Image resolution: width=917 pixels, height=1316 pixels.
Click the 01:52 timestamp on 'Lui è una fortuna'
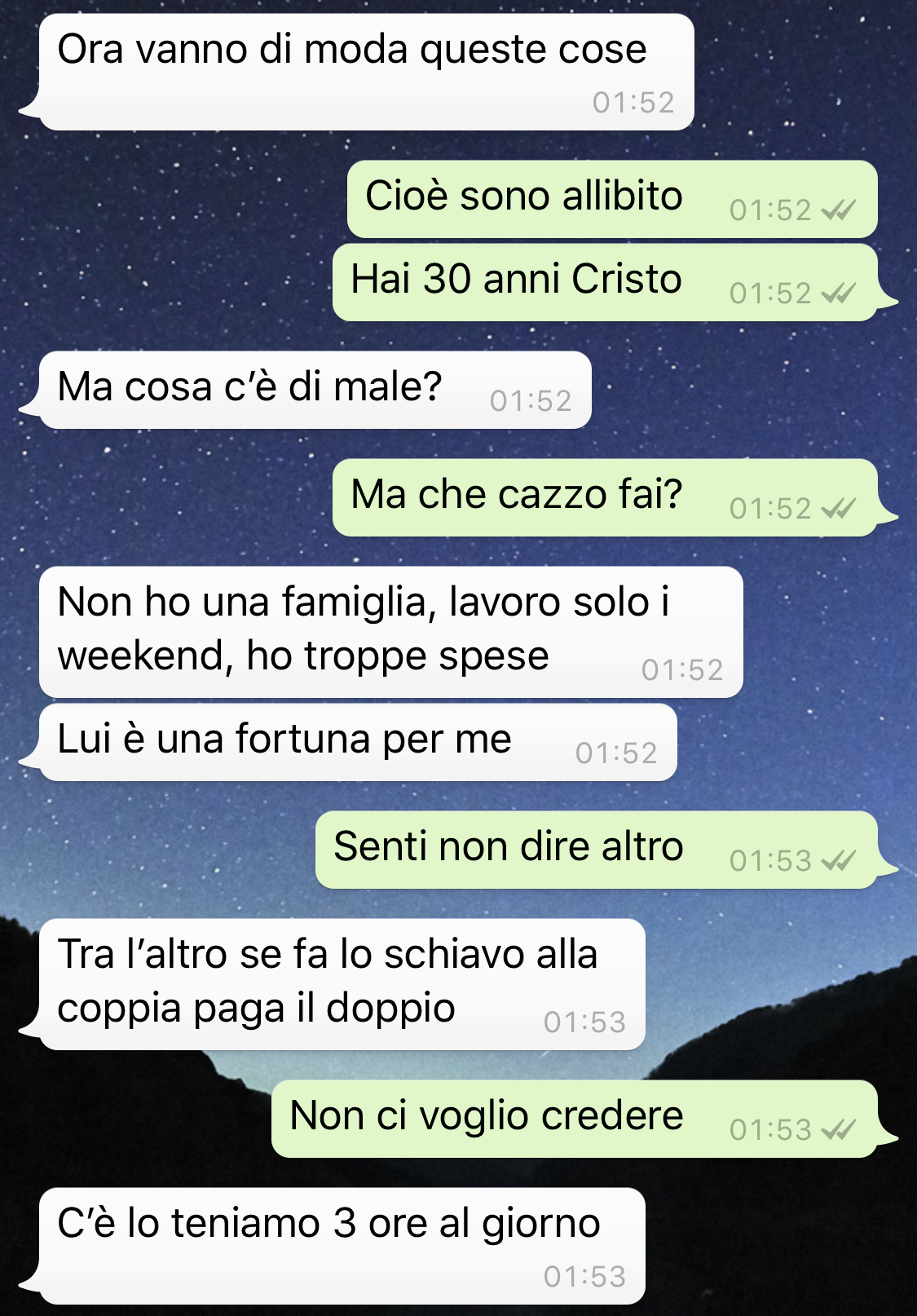[616, 753]
